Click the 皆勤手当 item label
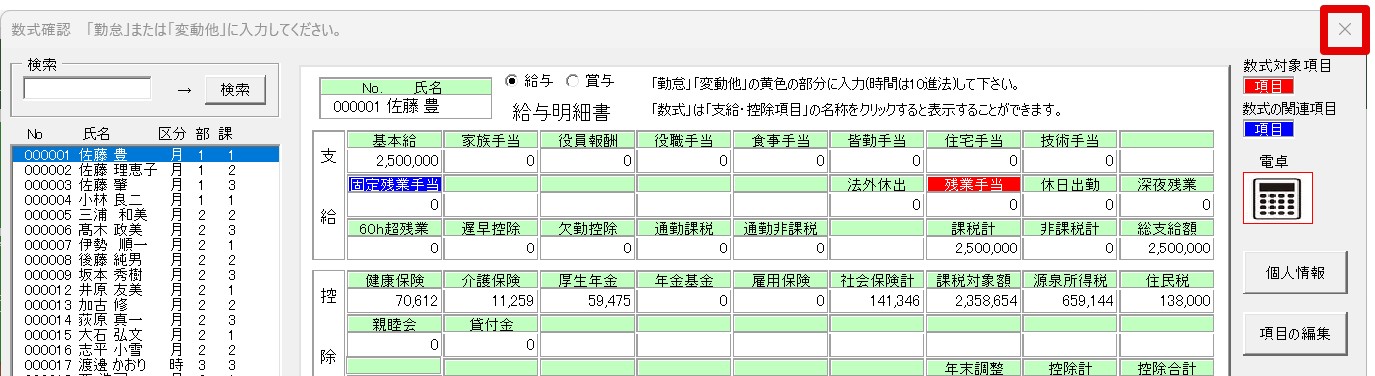This screenshot has width=1375, height=376. (x=877, y=140)
